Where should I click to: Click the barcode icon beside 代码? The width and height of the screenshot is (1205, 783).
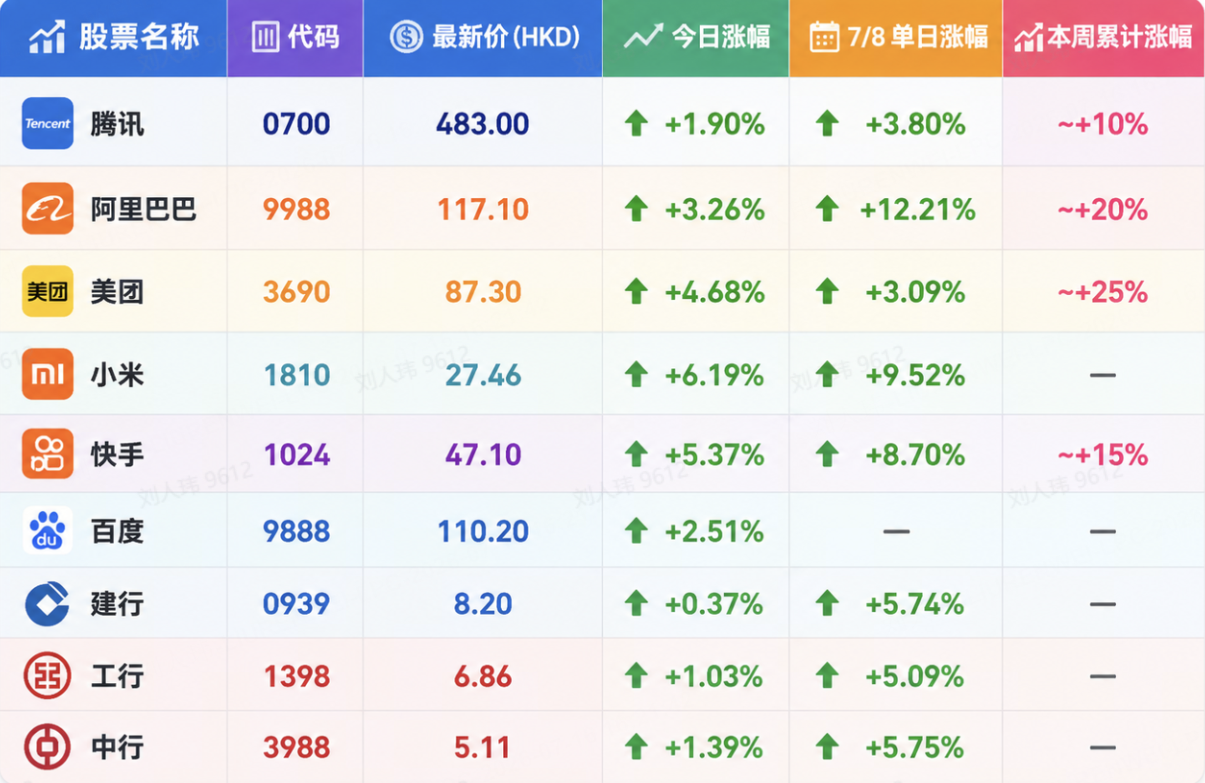265,38
